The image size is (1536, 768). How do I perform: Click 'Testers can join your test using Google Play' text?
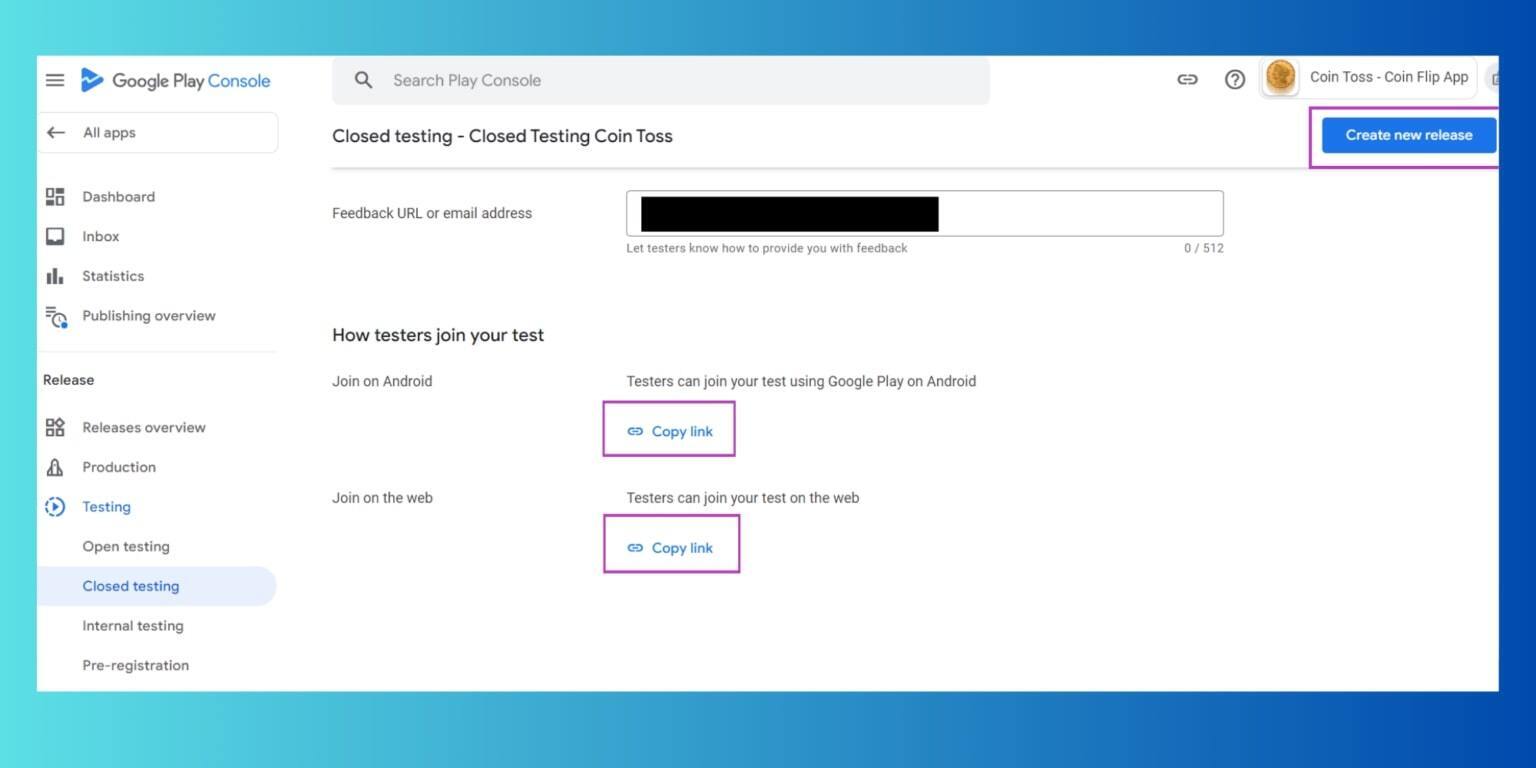801,381
